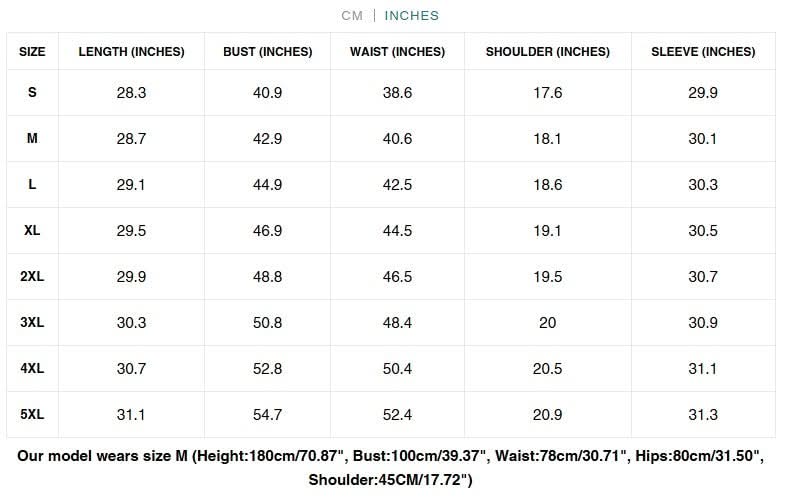This screenshot has height=504, width=785.
Task: Select the 4XL size row label
Action: tap(32, 369)
